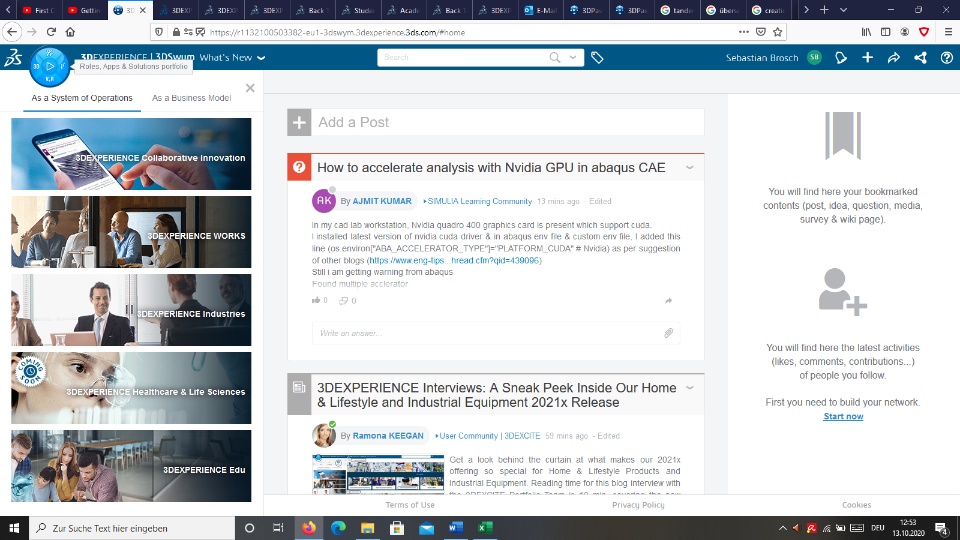Switch to the E-Mail browser tab
This screenshot has width=960, height=540.
coord(541,10)
